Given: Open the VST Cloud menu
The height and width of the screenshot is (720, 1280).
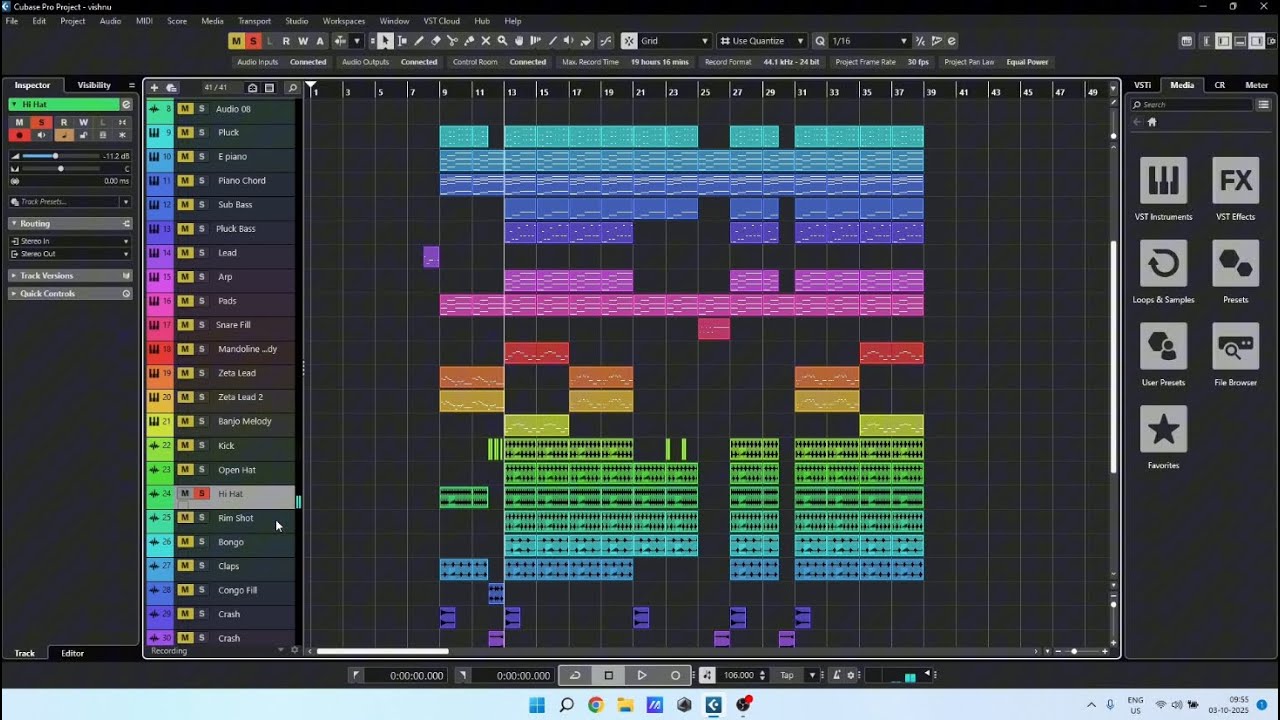Looking at the screenshot, I should click(441, 21).
